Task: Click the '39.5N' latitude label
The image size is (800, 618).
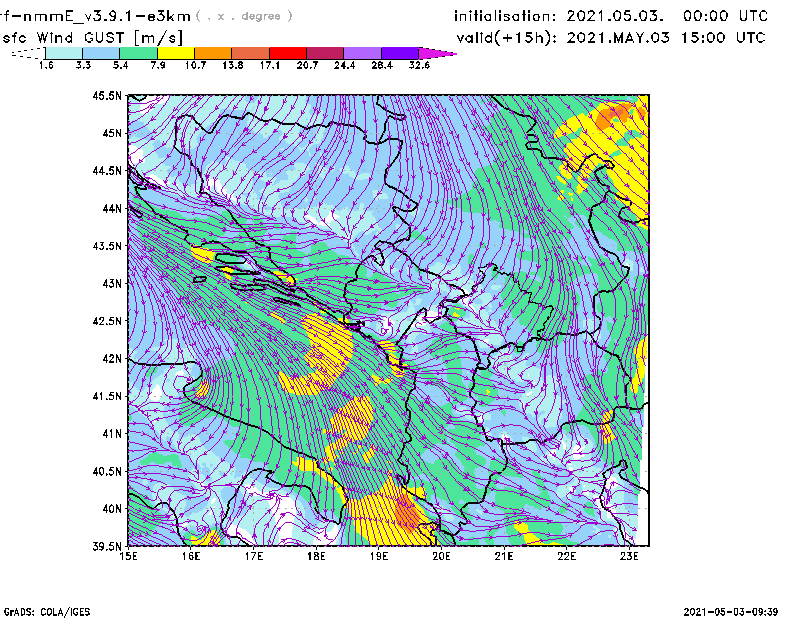Action: click(107, 547)
